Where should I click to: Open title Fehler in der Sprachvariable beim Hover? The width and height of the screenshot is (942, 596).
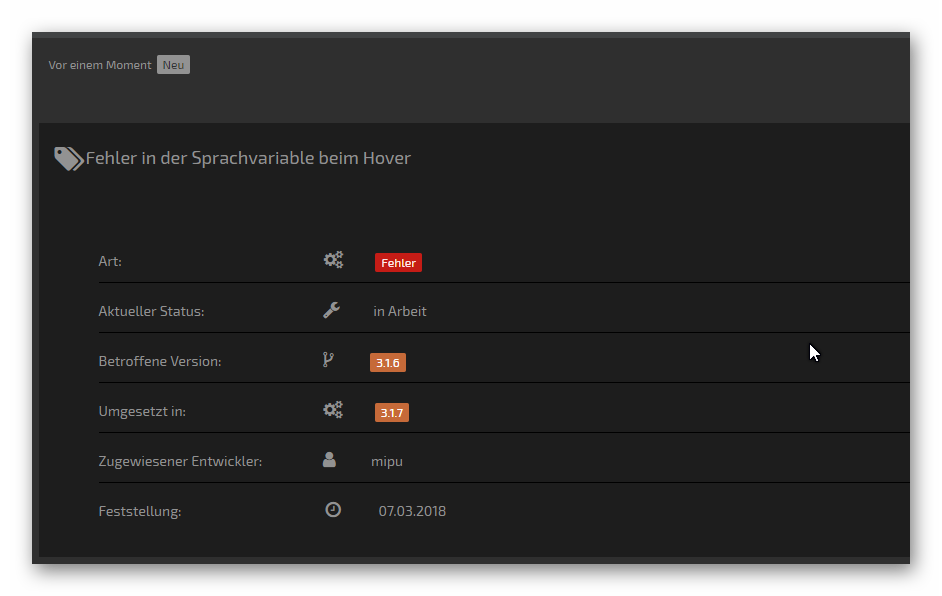tap(248, 158)
